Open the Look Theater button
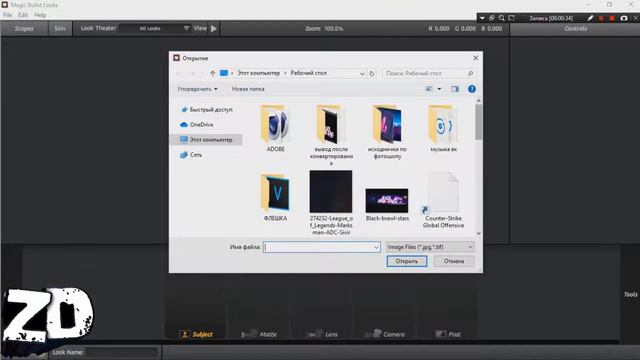 pyautogui.click(x=98, y=28)
